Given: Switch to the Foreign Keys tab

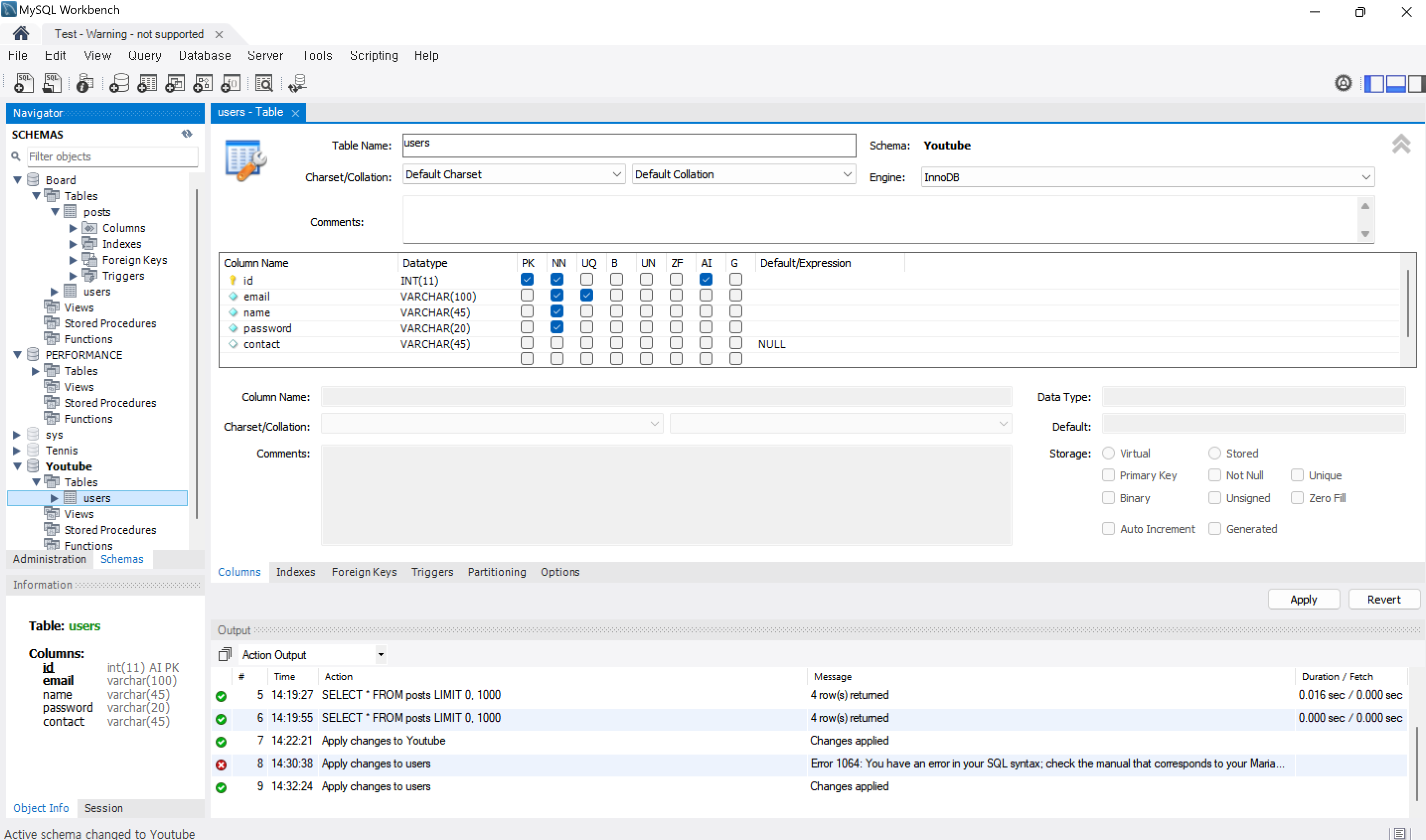Looking at the screenshot, I should [x=363, y=572].
